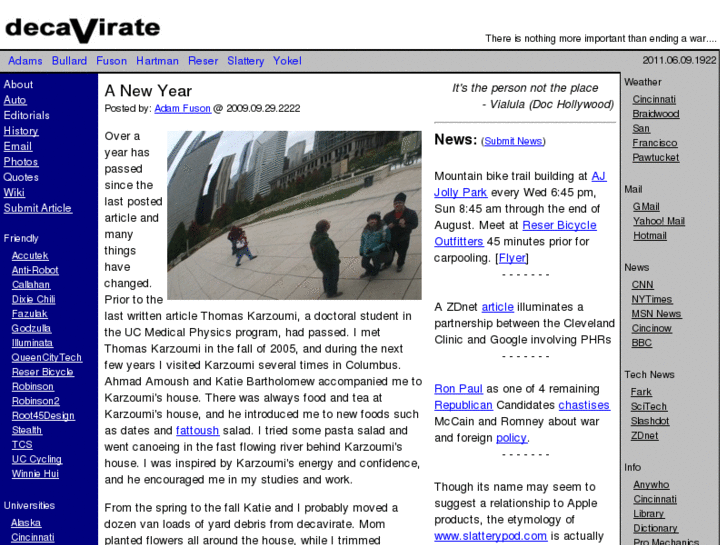The image size is (727, 545).
Task: Open the Auto section link
Action: click(x=15, y=100)
